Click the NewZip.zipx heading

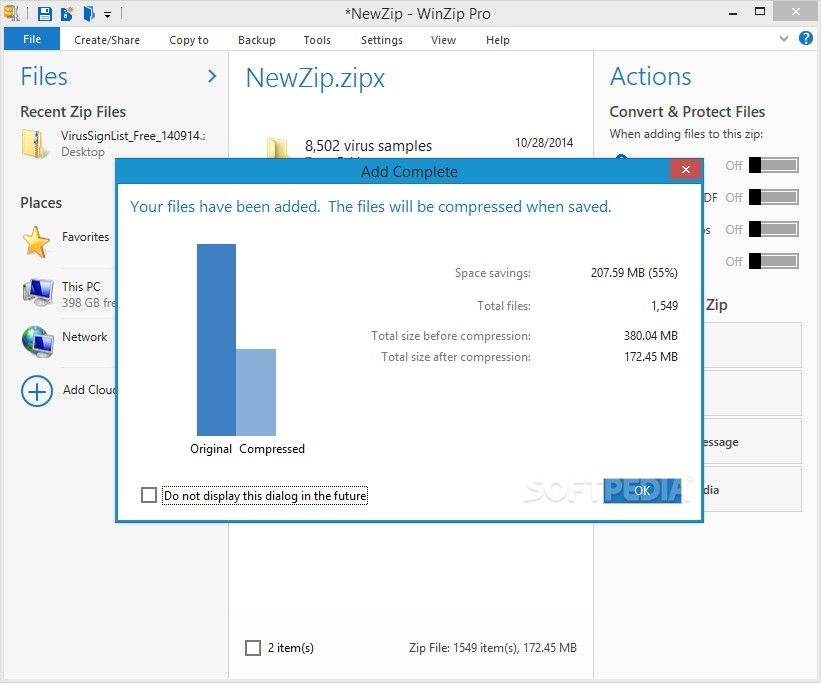point(315,79)
